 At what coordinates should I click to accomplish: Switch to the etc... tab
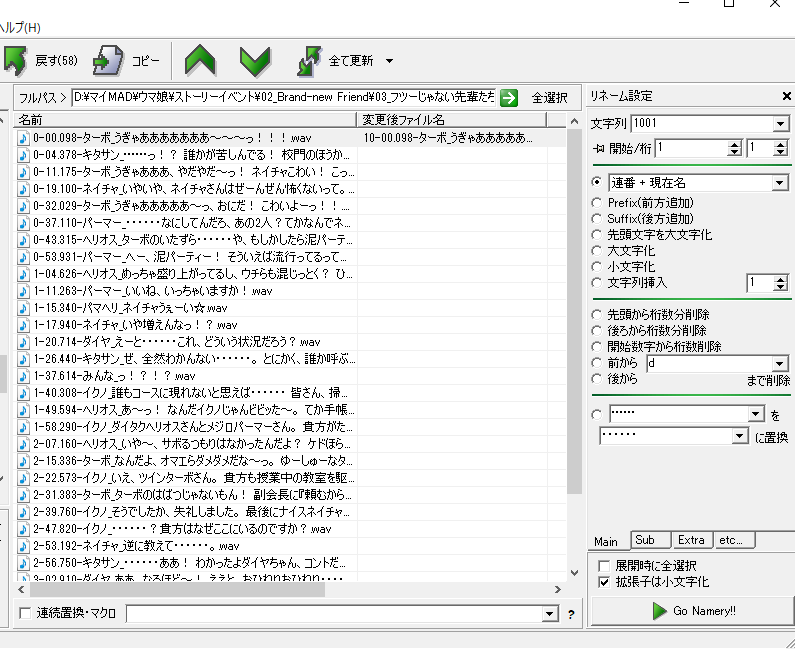point(734,540)
